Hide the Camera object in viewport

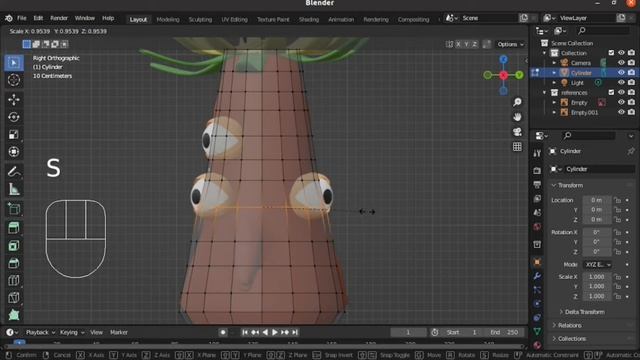point(621,63)
